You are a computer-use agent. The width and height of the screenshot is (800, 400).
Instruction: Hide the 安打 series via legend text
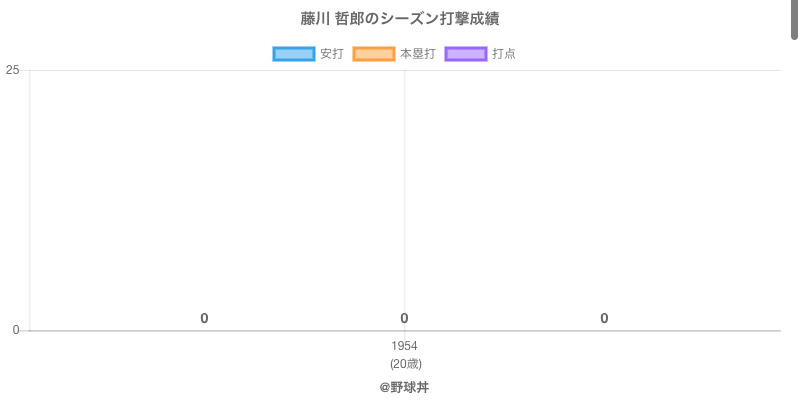click(331, 54)
